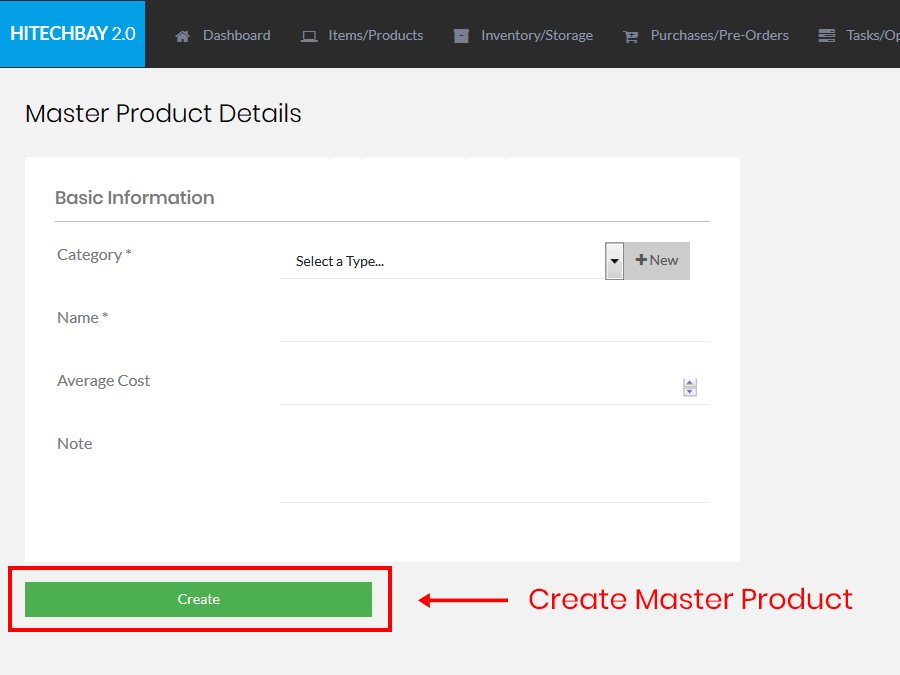Click the home icon beside Dashboard
Viewport: 900px width, 675px height.
182,36
